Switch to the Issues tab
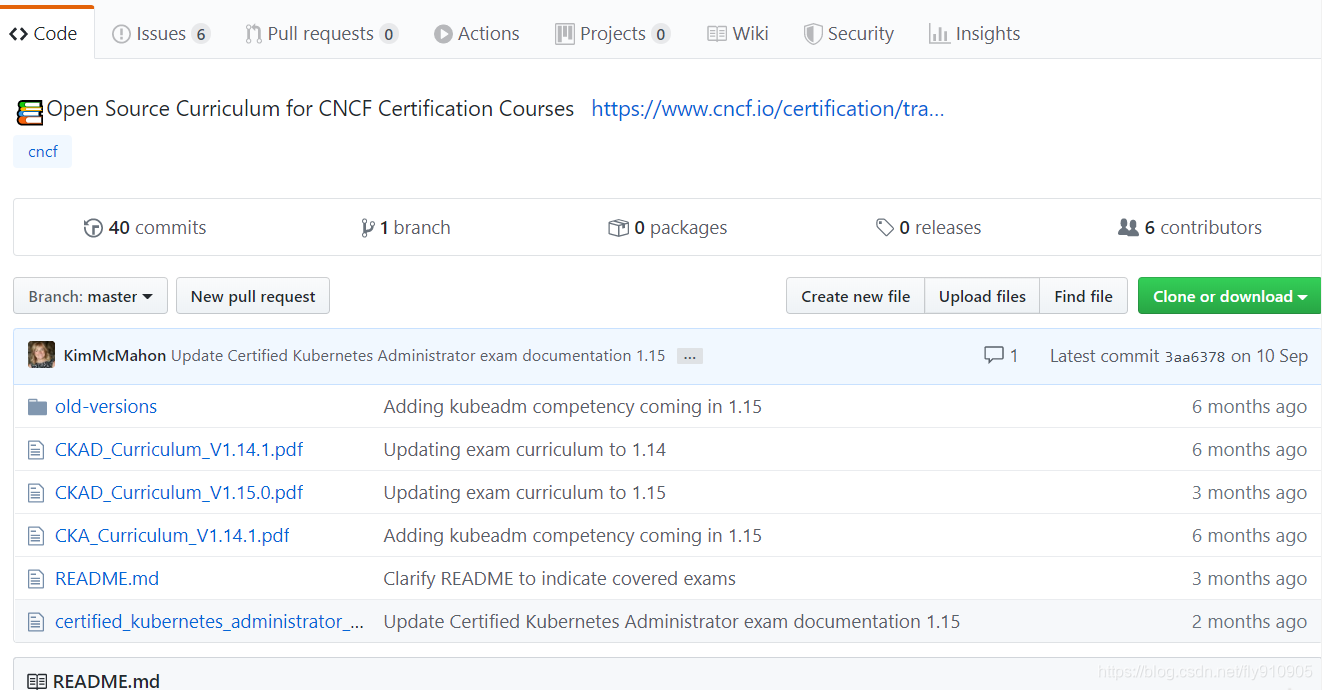Viewport: 1322px width, 690px height. coord(160,34)
